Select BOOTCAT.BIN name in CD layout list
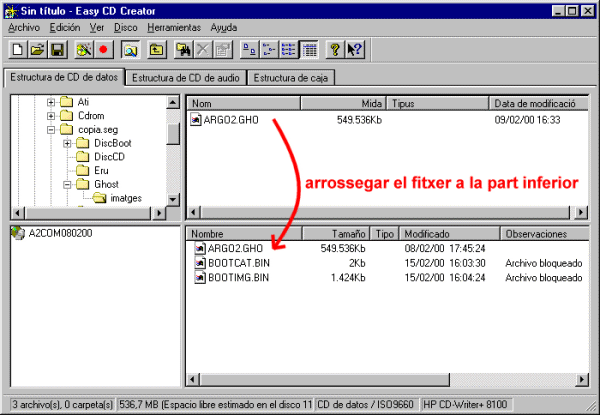Screen dimensions: 600x415 point(239,263)
